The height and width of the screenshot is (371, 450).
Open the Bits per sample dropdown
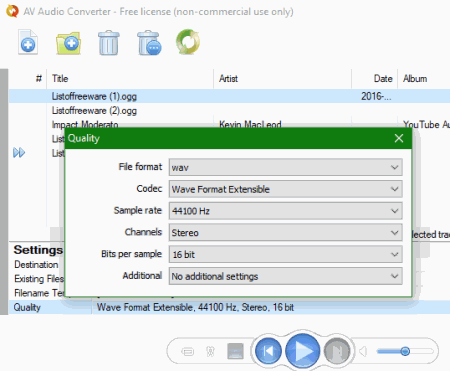pos(286,254)
